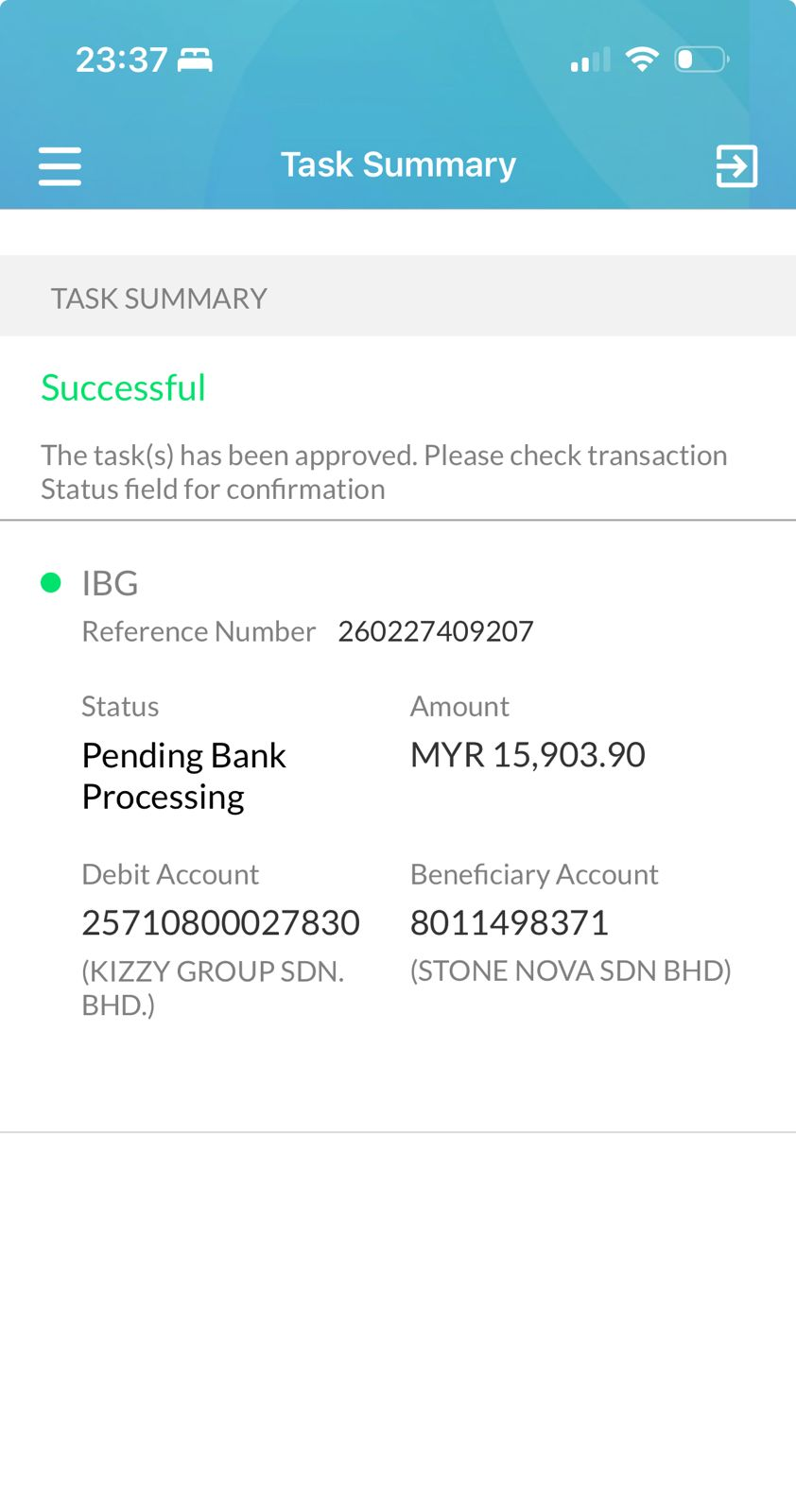Open the hamburger menu

coord(60,166)
